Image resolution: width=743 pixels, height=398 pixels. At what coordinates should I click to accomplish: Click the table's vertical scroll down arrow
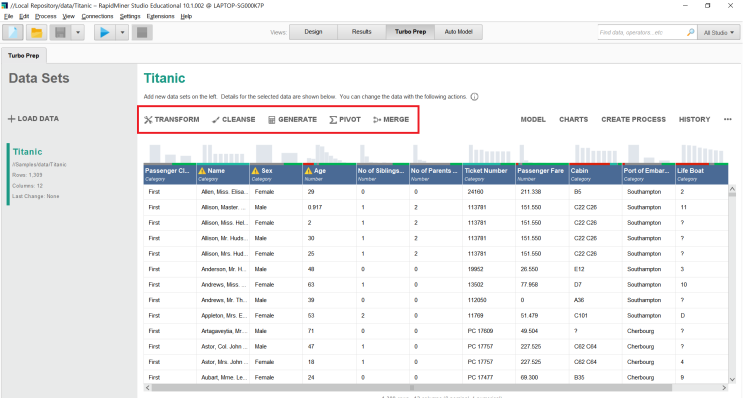click(732, 380)
